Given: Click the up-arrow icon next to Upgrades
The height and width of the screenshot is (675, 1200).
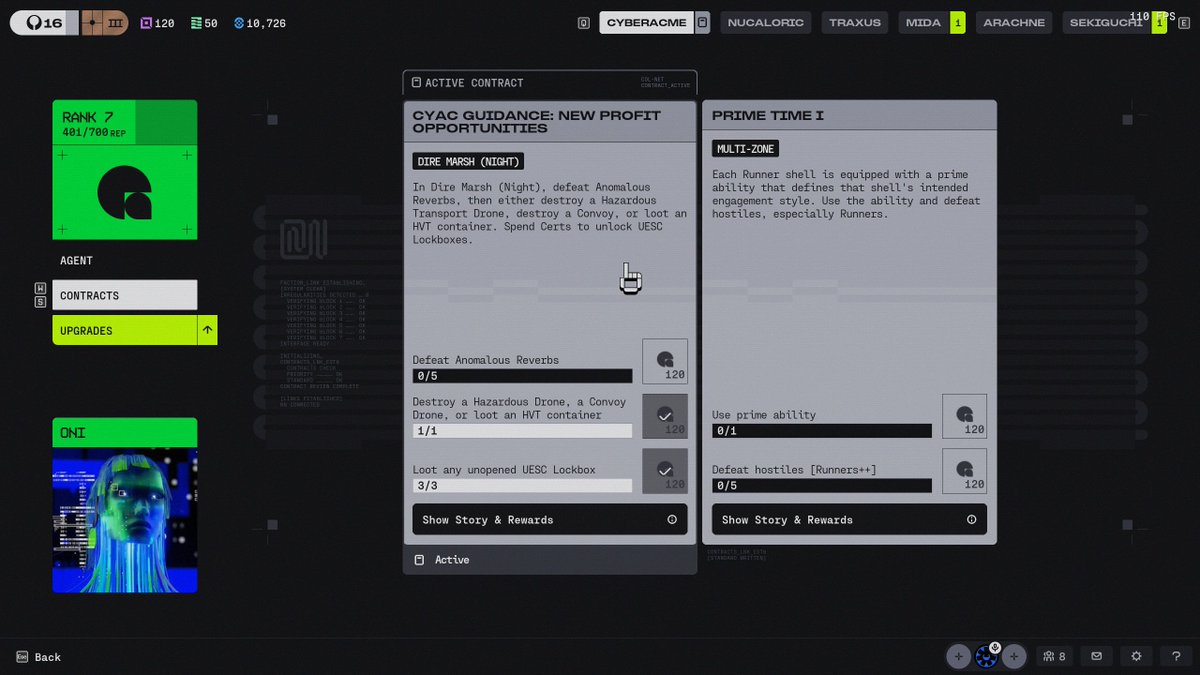Looking at the screenshot, I should click(x=207, y=330).
